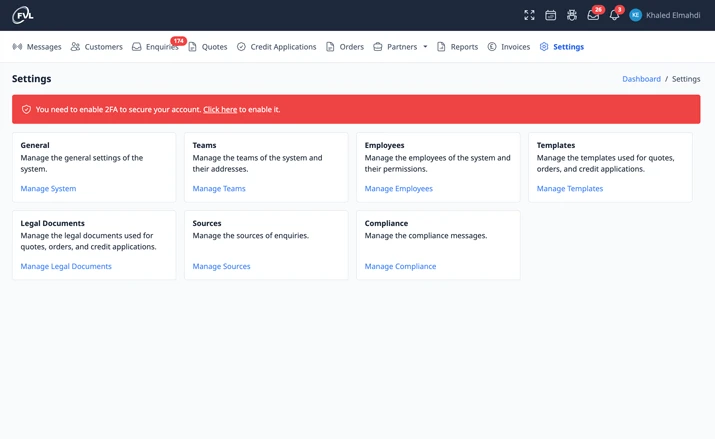
Task: Open the calendar icon in header
Action: pos(550,15)
